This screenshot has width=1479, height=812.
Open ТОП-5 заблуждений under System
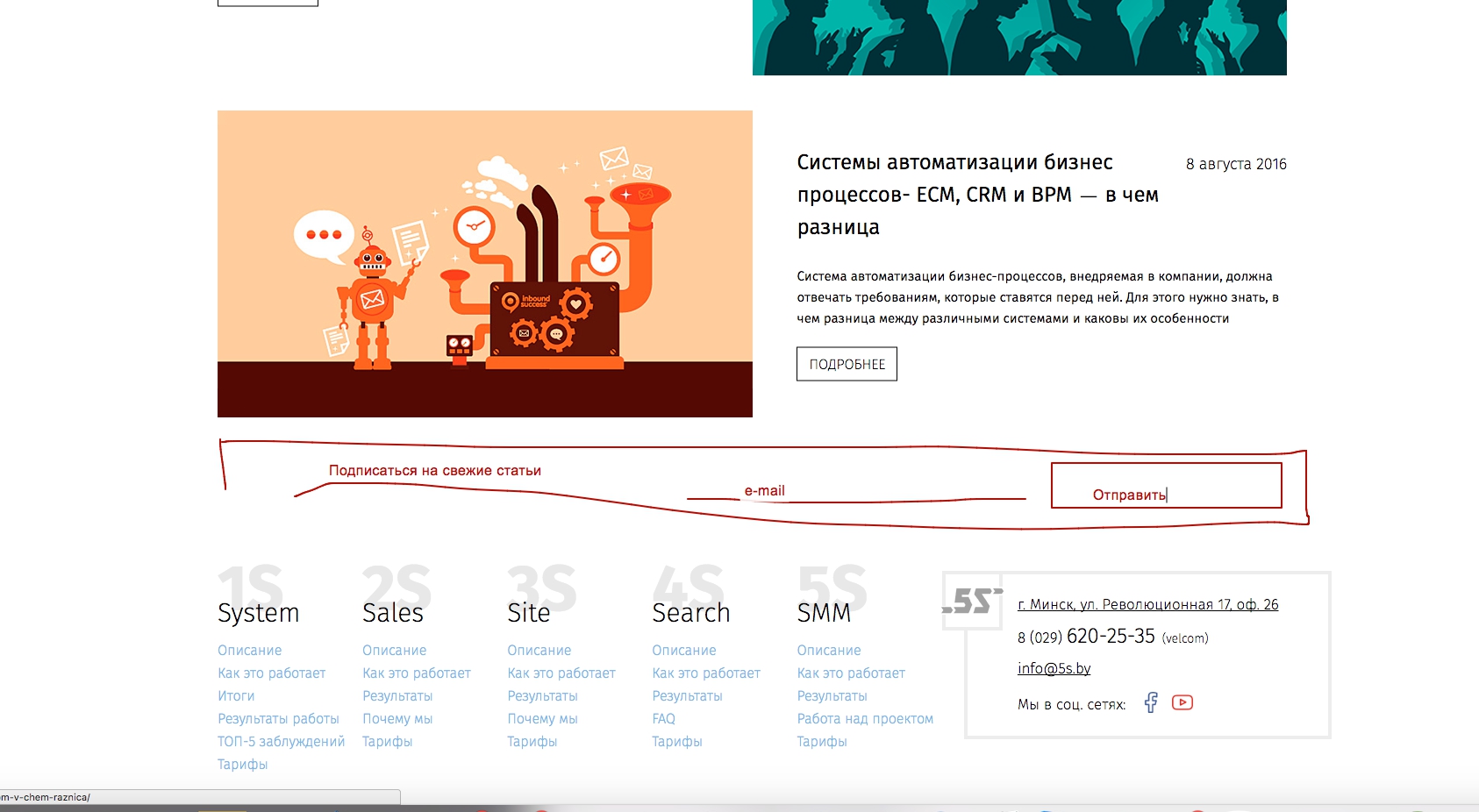click(281, 741)
